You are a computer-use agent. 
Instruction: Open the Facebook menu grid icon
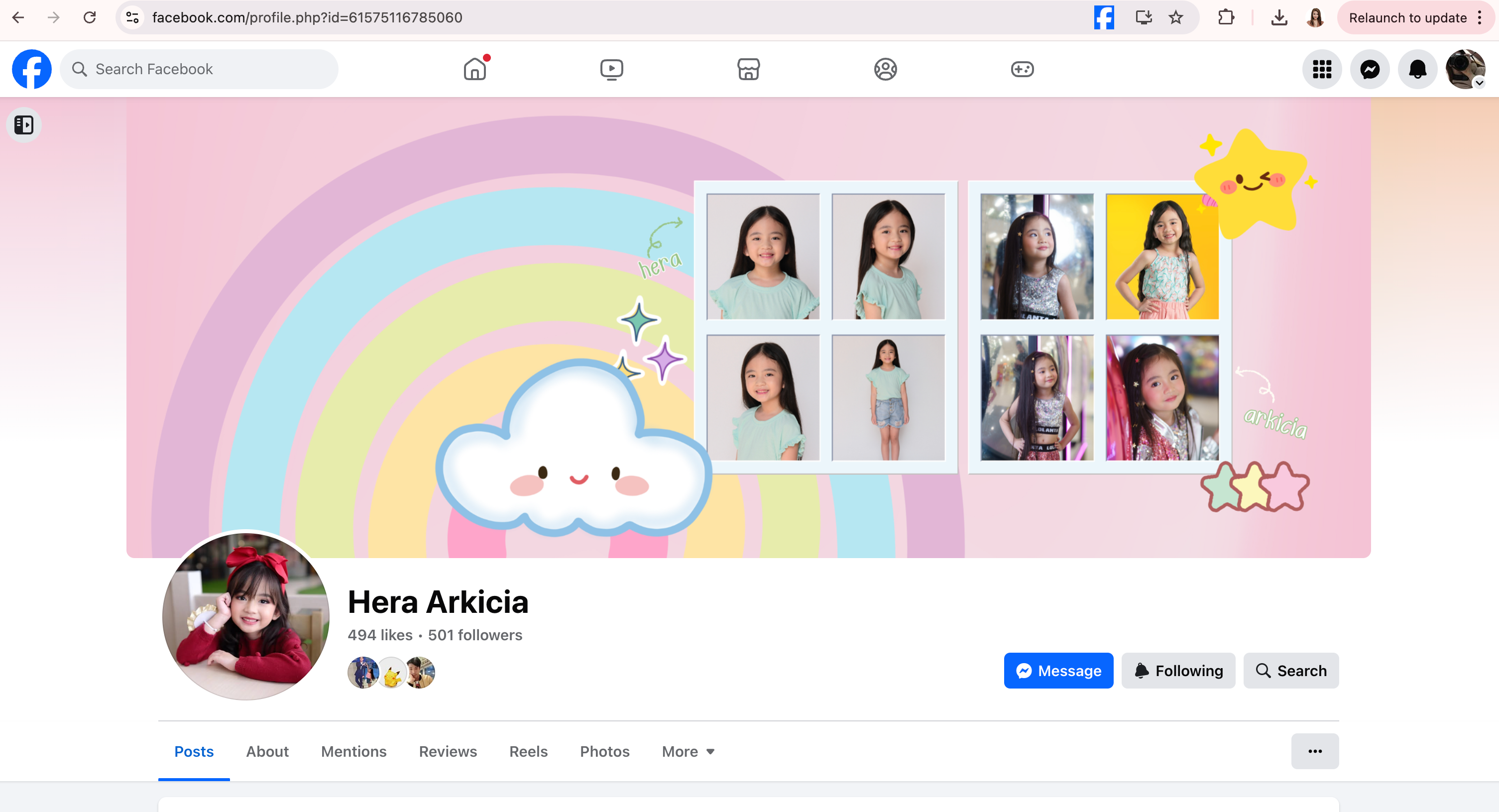click(x=1321, y=69)
